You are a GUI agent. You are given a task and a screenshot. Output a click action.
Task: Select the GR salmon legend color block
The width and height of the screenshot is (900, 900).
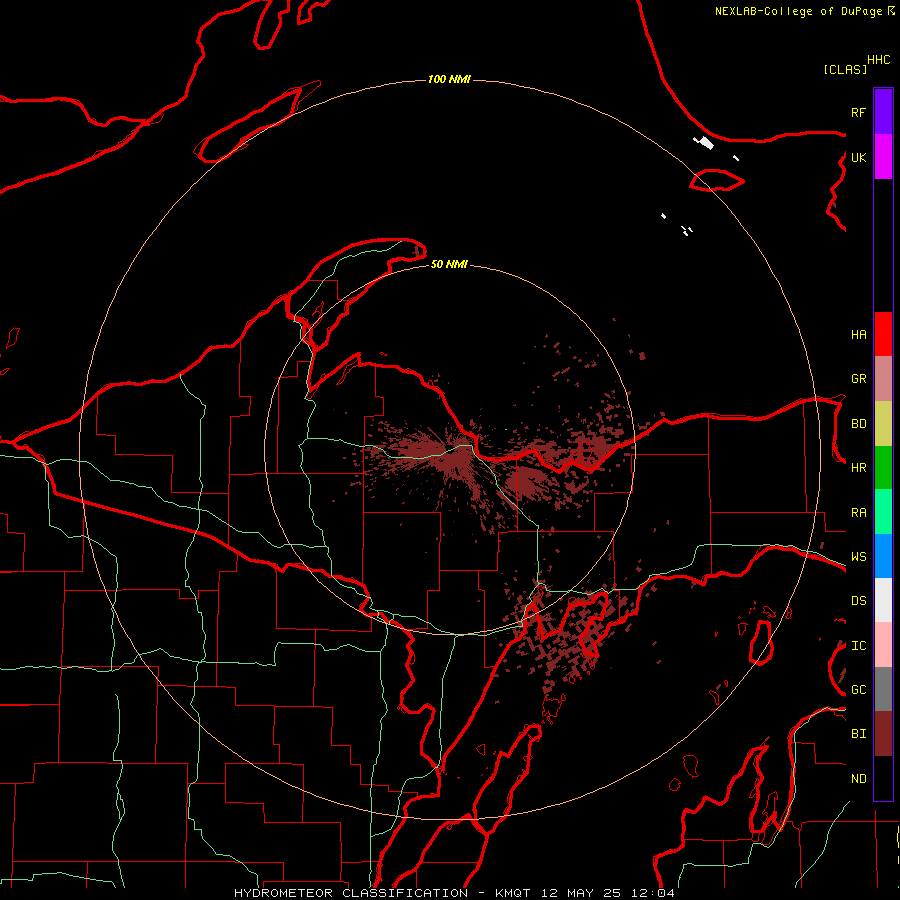point(883,379)
